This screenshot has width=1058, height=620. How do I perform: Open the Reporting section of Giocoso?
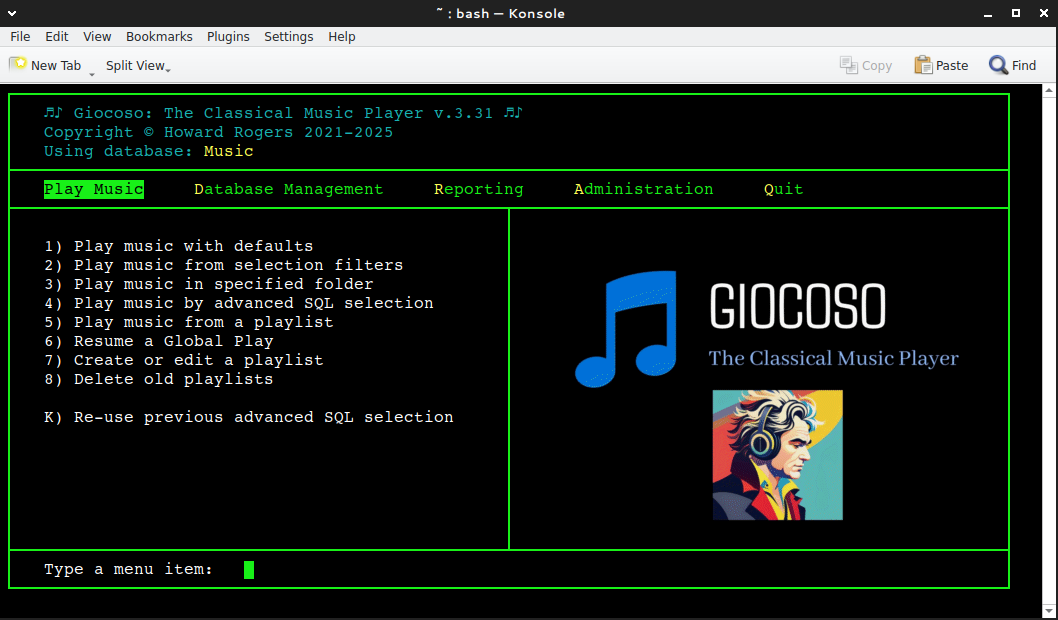tap(479, 188)
